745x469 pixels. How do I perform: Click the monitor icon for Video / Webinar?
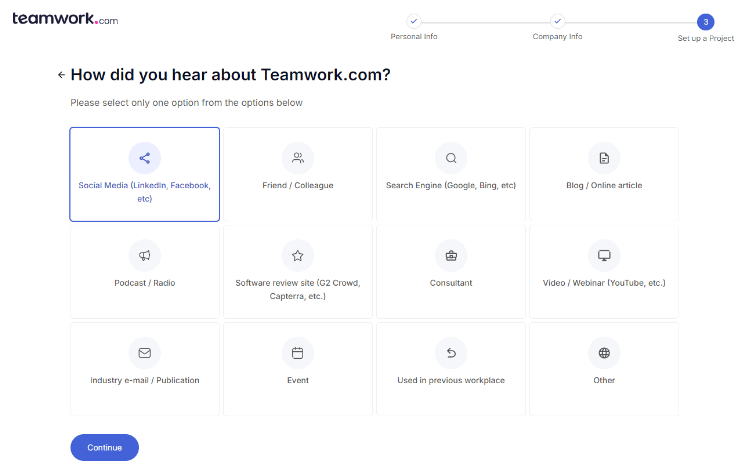coord(604,256)
